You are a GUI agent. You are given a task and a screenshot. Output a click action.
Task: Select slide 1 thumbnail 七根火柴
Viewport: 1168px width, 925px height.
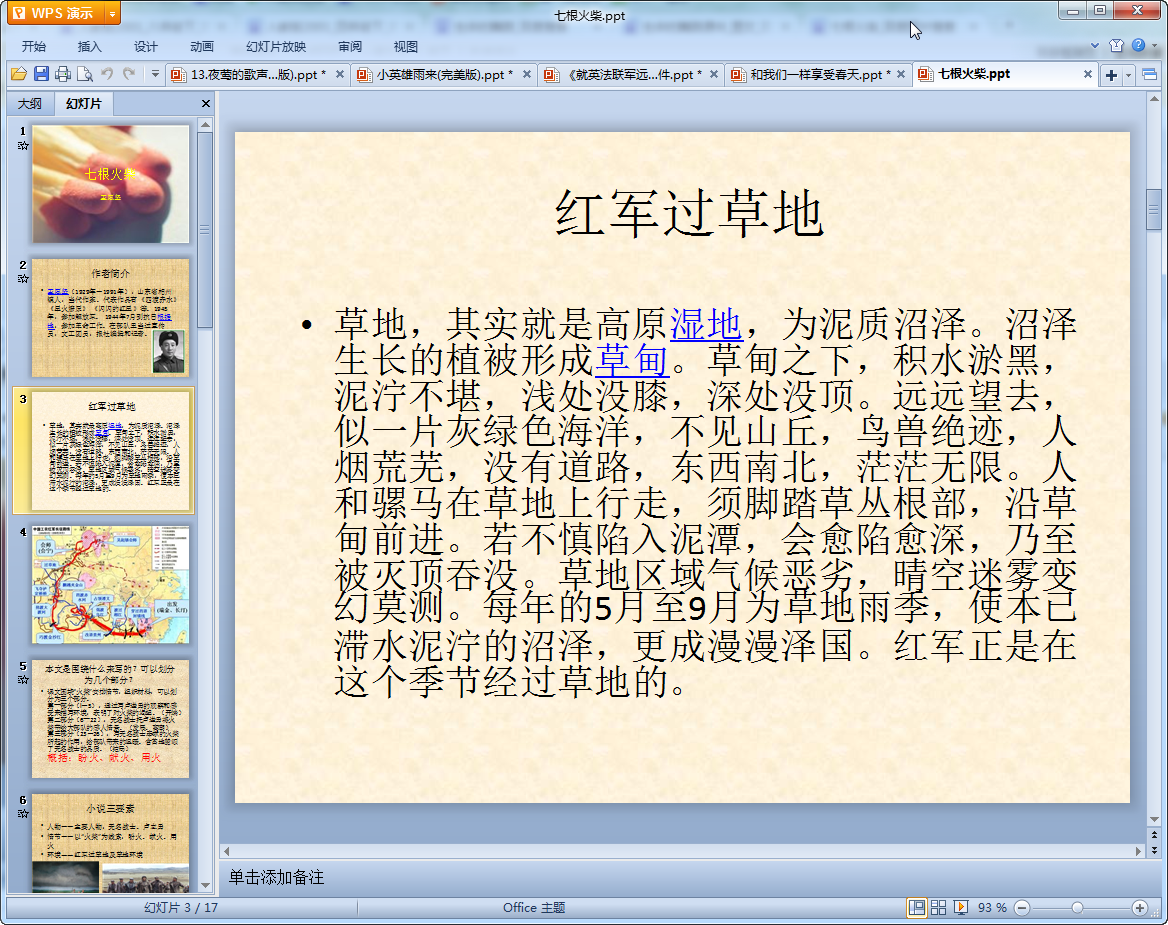point(110,184)
